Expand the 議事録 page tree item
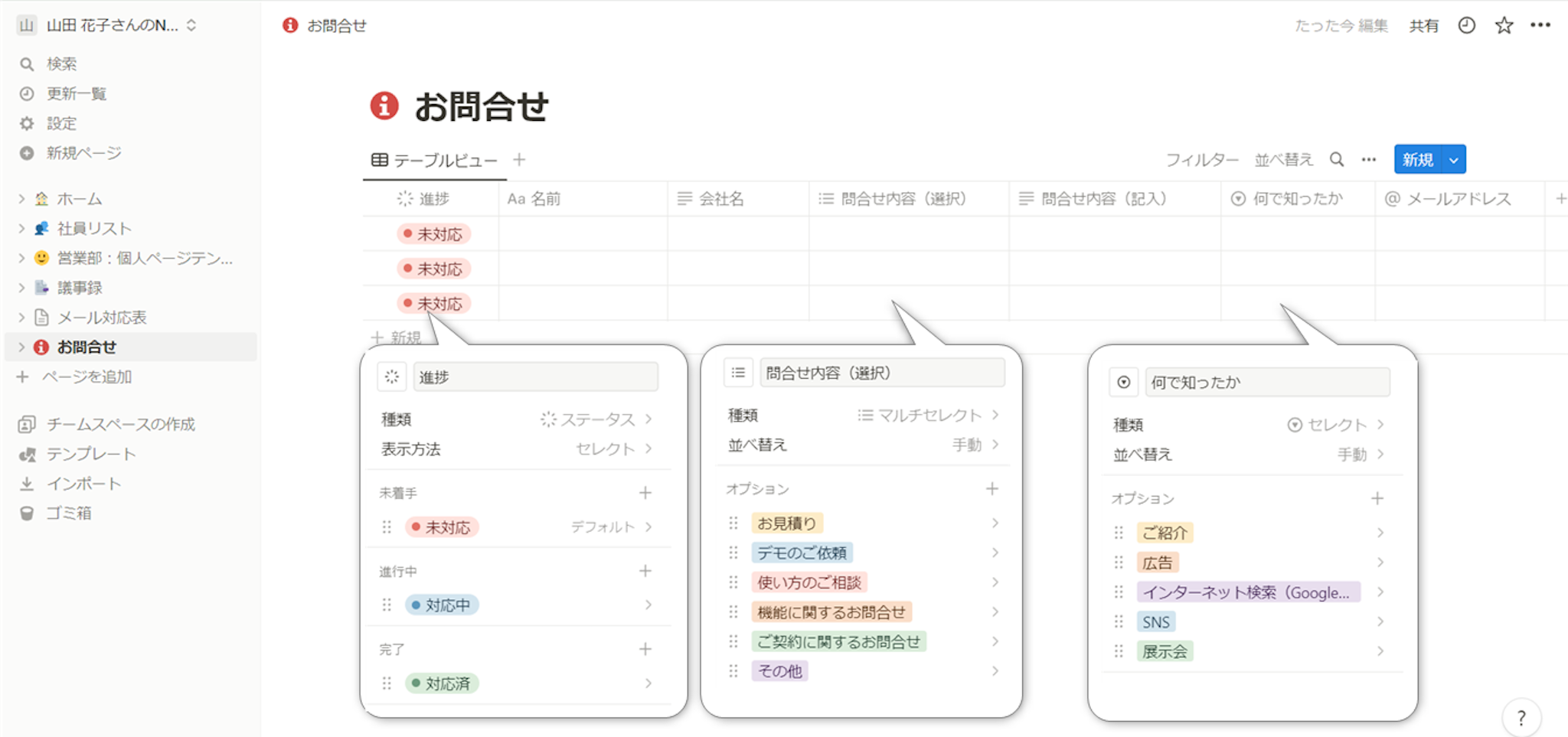The image size is (1568, 737). [21, 288]
